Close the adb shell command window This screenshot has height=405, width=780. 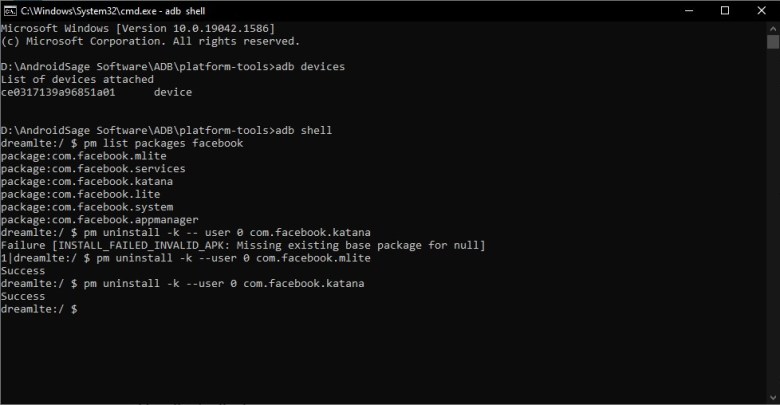pyautogui.click(x=761, y=10)
